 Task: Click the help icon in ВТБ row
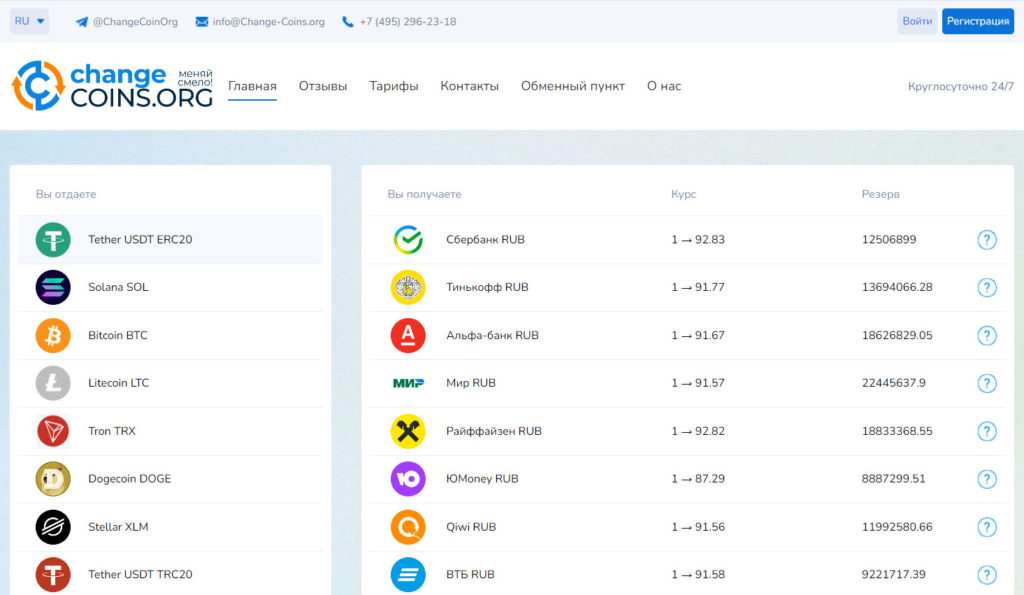[x=987, y=575]
